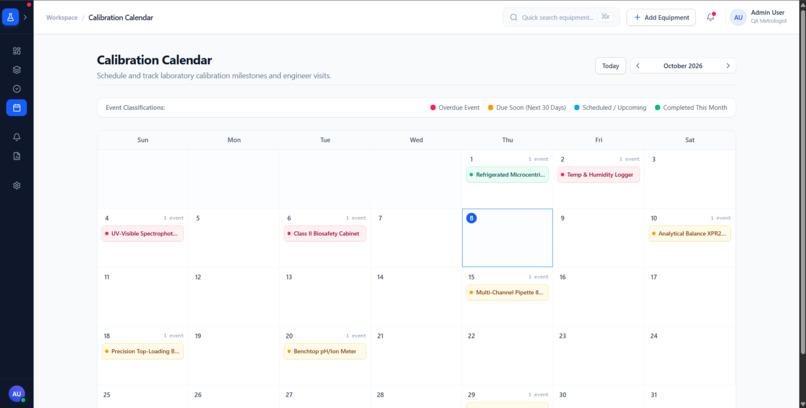Open Benchtop pH/Ion Meter event

point(325,351)
